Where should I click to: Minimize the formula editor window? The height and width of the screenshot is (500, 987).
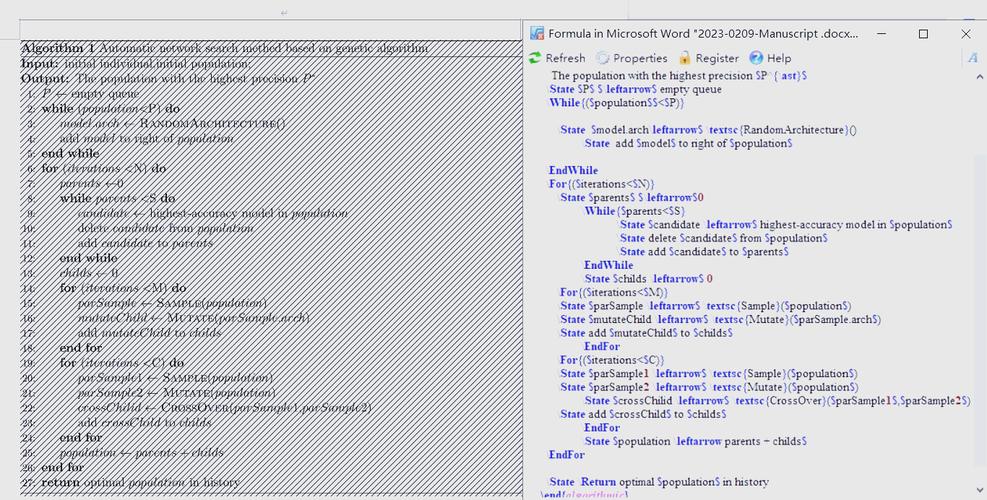(x=881, y=33)
